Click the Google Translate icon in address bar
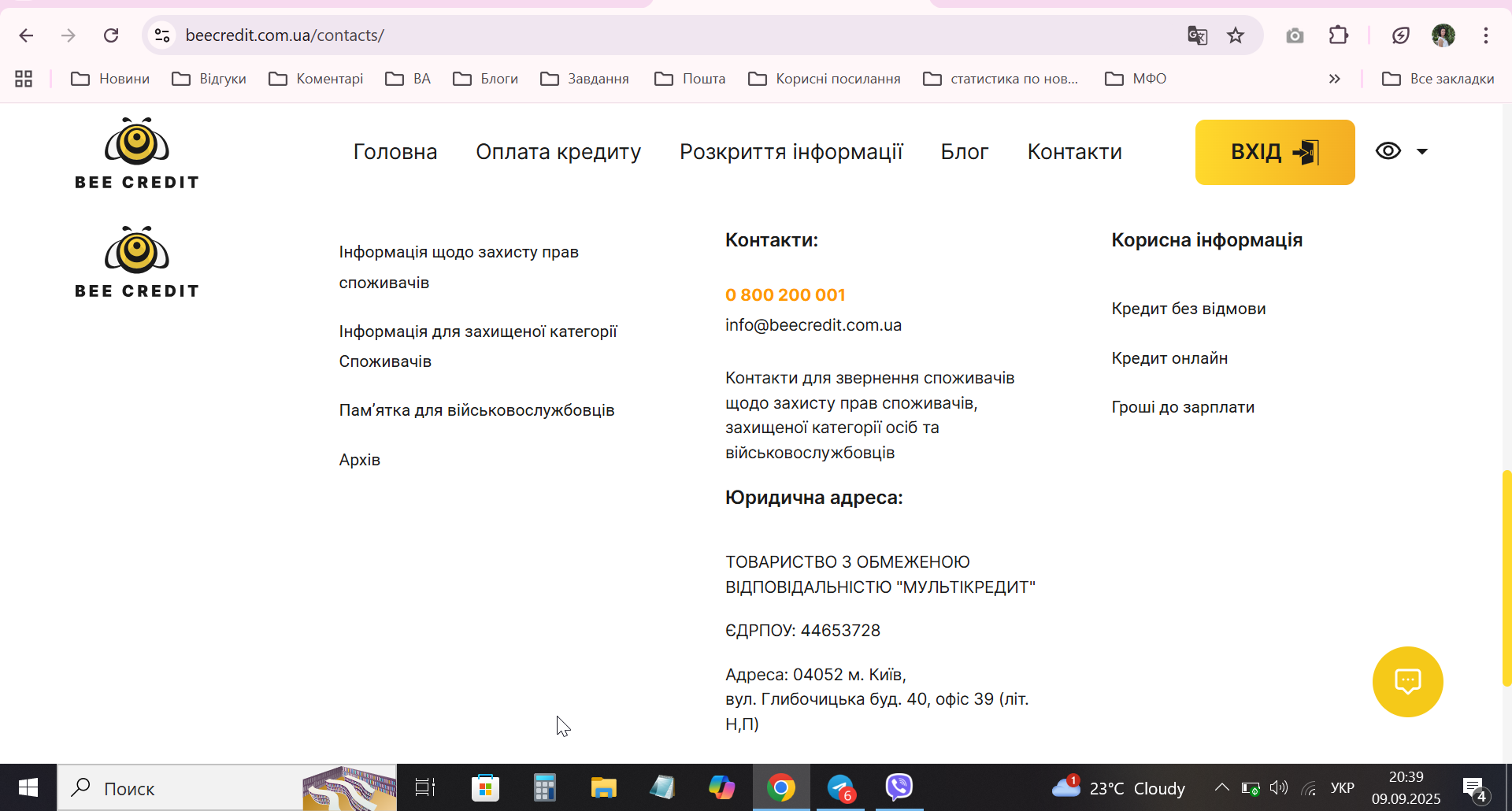 click(x=1197, y=35)
